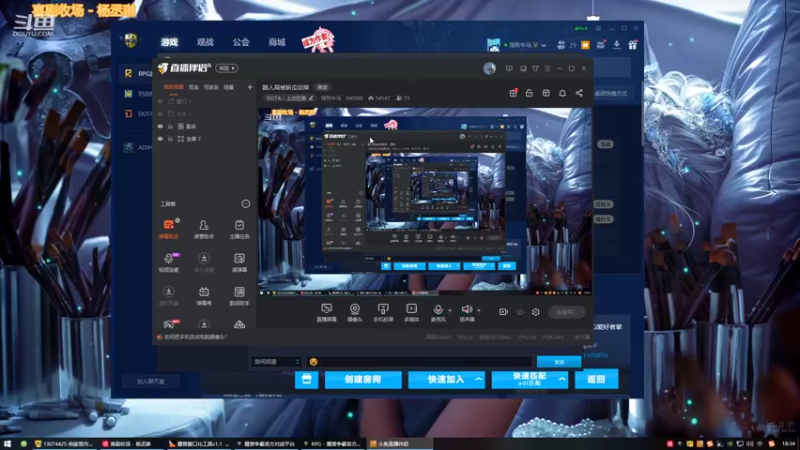The width and height of the screenshot is (800, 450).
Task: Click the gift box icon with red badge
Action: (x=513, y=93)
